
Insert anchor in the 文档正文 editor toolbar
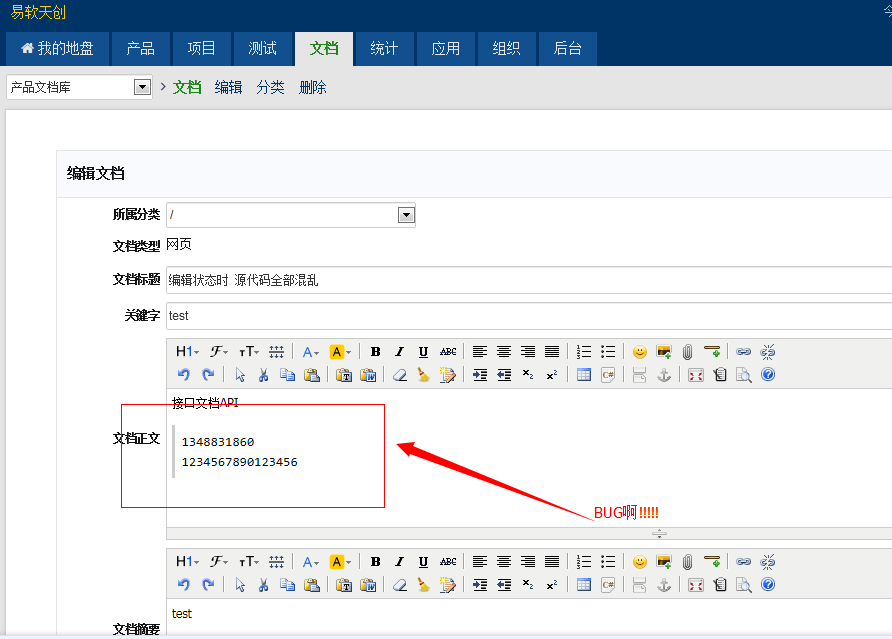pyautogui.click(x=664, y=375)
